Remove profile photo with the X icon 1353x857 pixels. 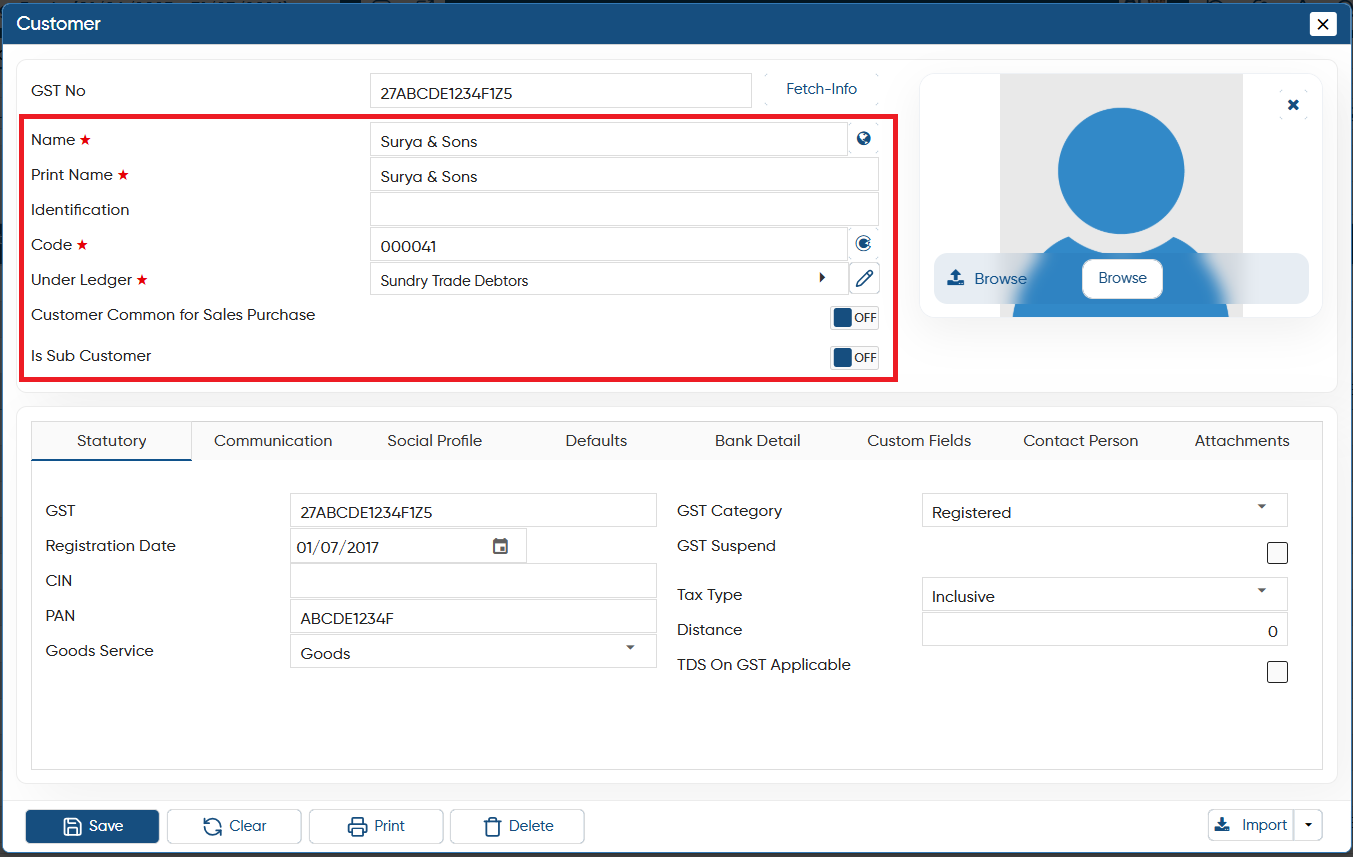pyautogui.click(x=1293, y=104)
